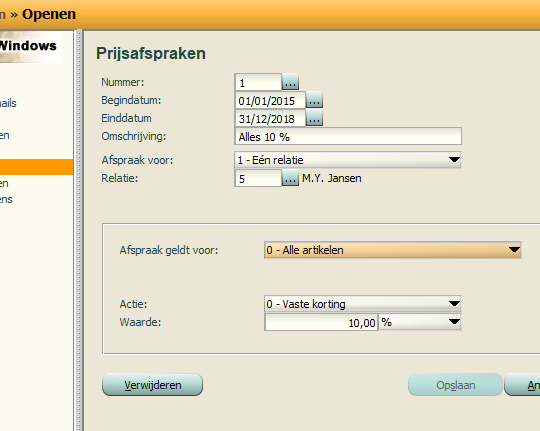The height and width of the screenshot is (431, 540).
Task: Click into the Nummer input field
Action: tap(258, 82)
